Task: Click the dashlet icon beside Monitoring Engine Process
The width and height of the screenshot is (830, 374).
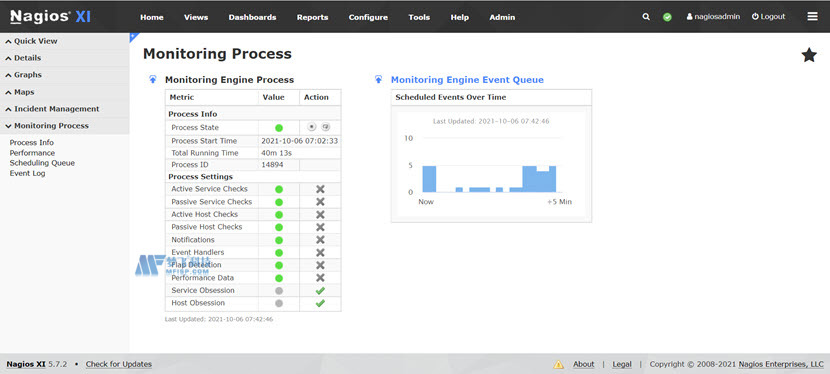Action: click(x=153, y=80)
